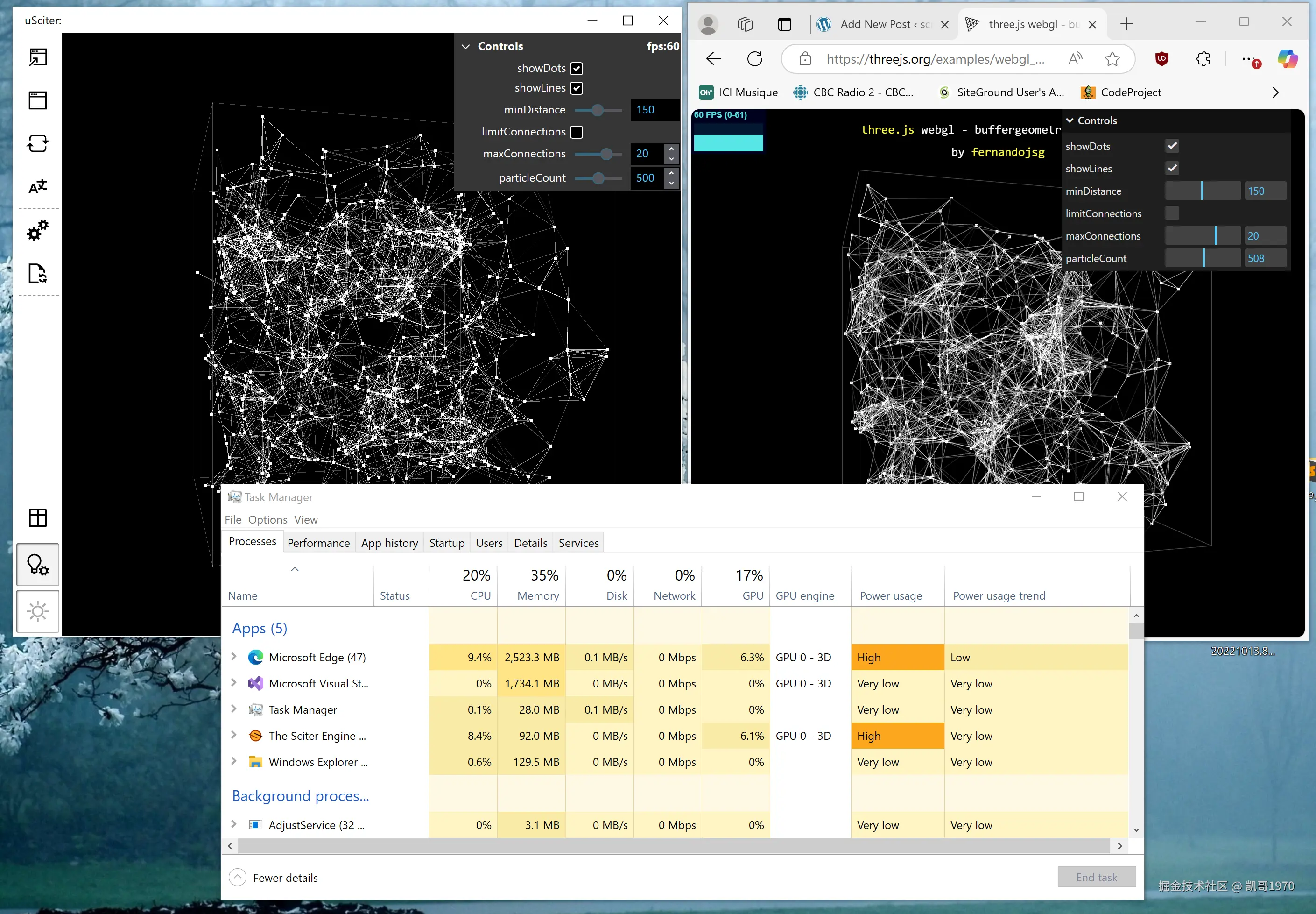The image size is (1316, 914).
Task: Click the translate icon in uSciter sidebar
Action: [38, 187]
